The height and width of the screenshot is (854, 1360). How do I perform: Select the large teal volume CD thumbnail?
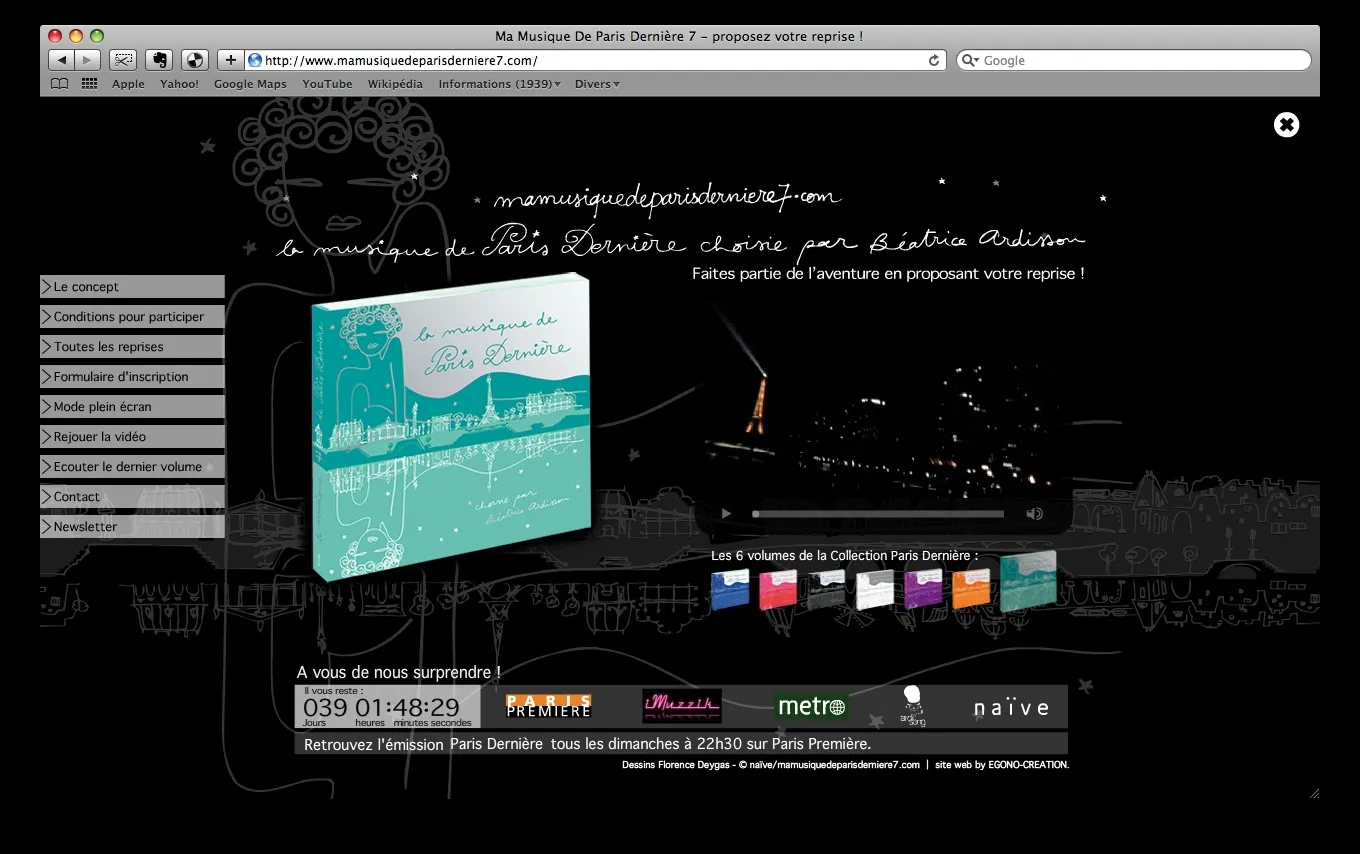1028,581
